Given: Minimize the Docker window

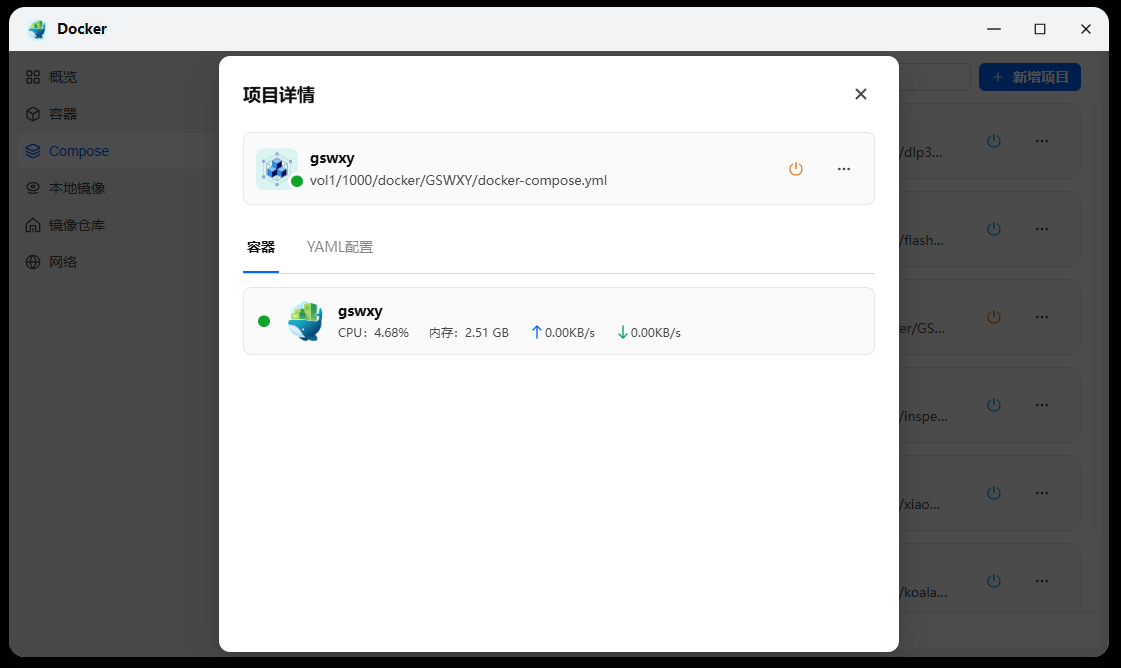Looking at the screenshot, I should pos(994,29).
